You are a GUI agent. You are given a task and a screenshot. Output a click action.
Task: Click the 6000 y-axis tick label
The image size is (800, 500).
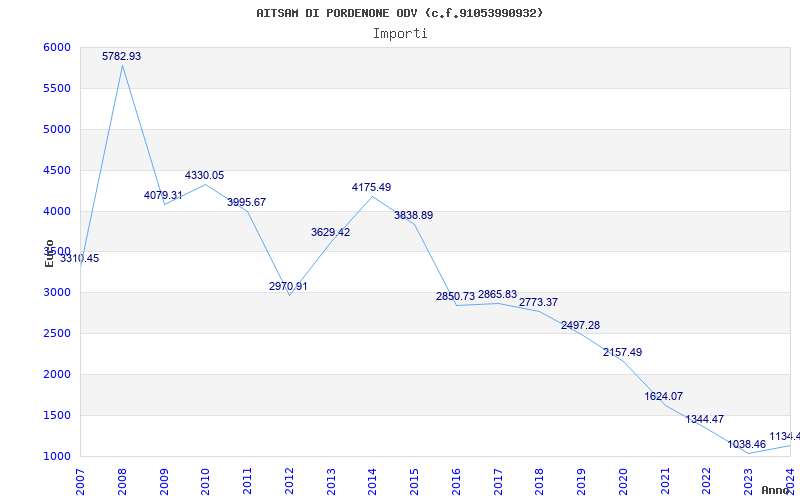click(57, 48)
